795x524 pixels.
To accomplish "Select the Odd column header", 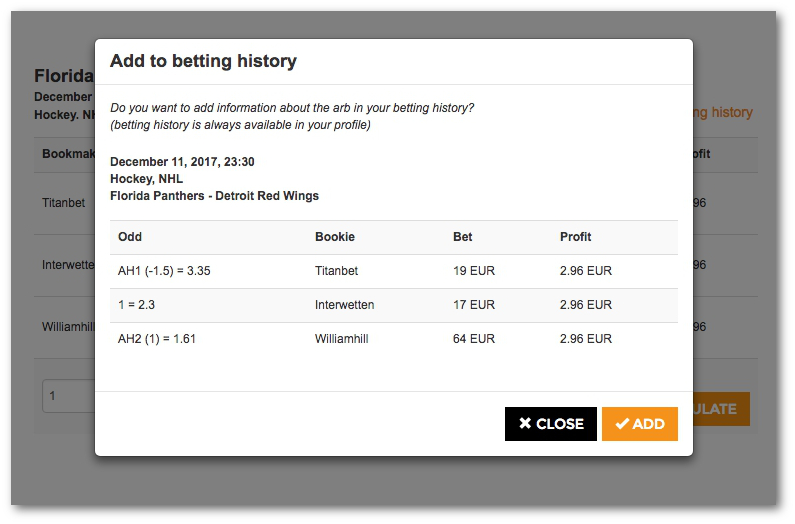I will [x=130, y=237].
